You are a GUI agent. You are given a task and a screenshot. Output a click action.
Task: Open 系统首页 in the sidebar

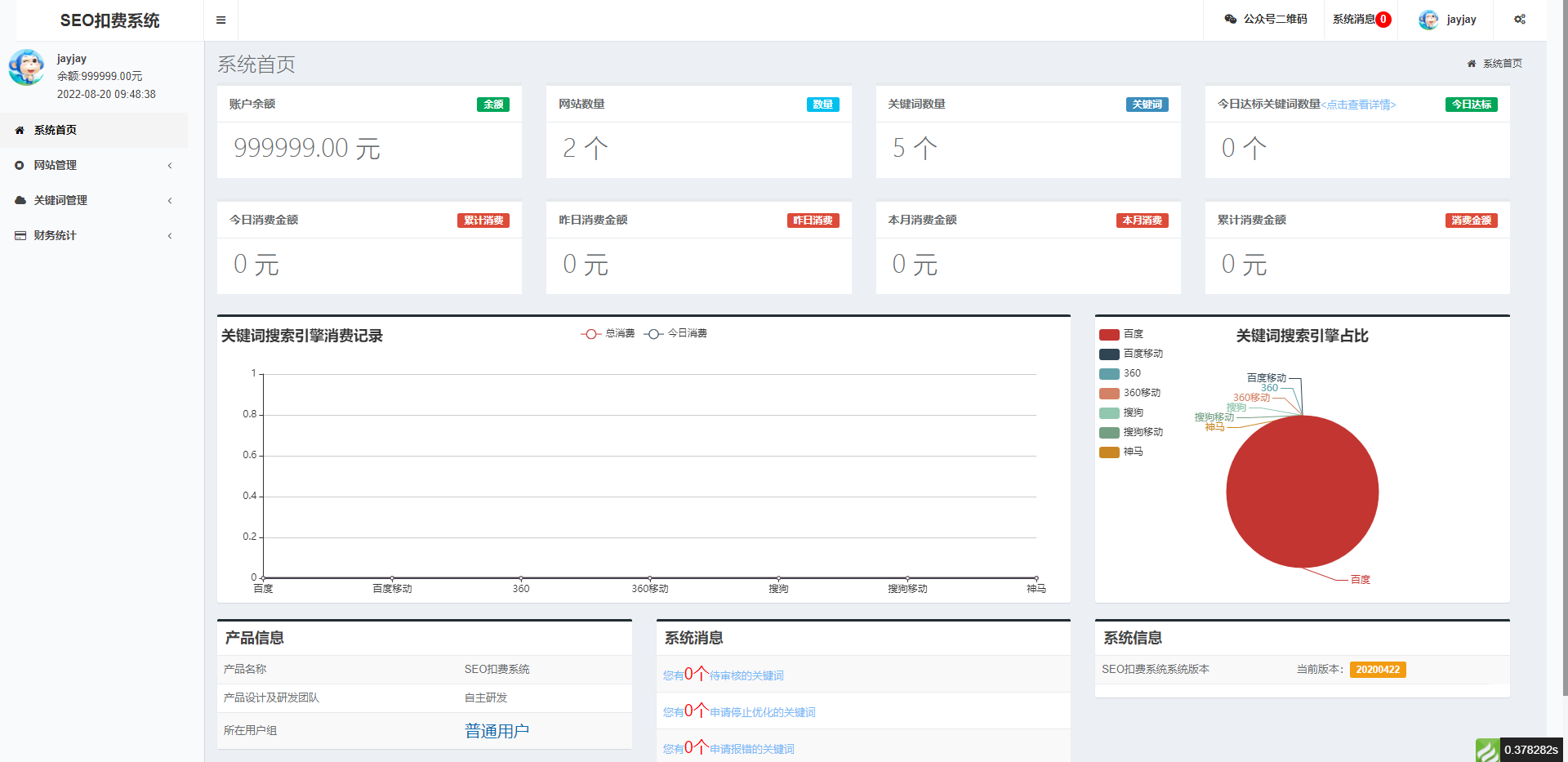(94, 130)
